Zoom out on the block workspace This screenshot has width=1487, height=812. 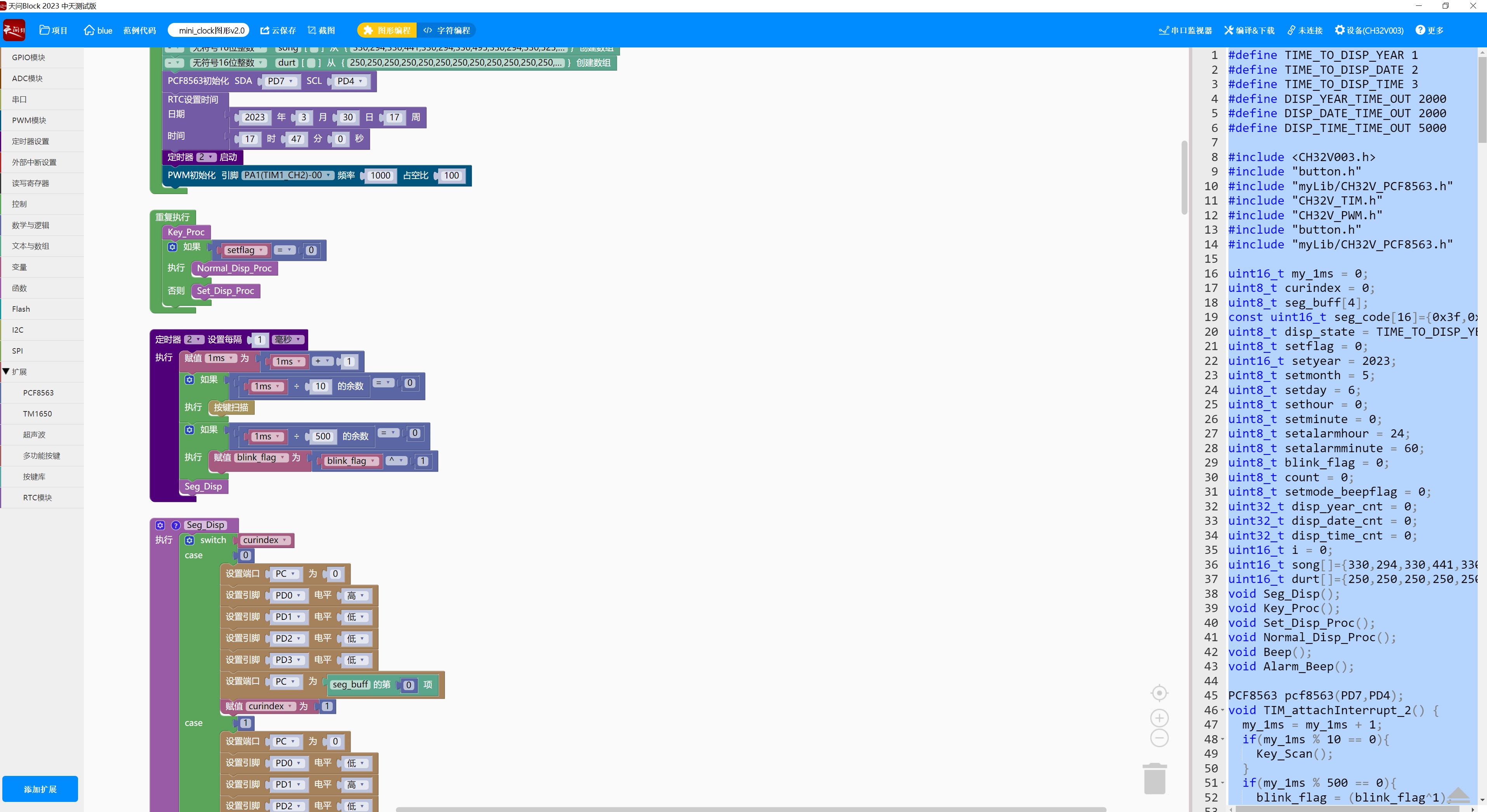(1159, 738)
